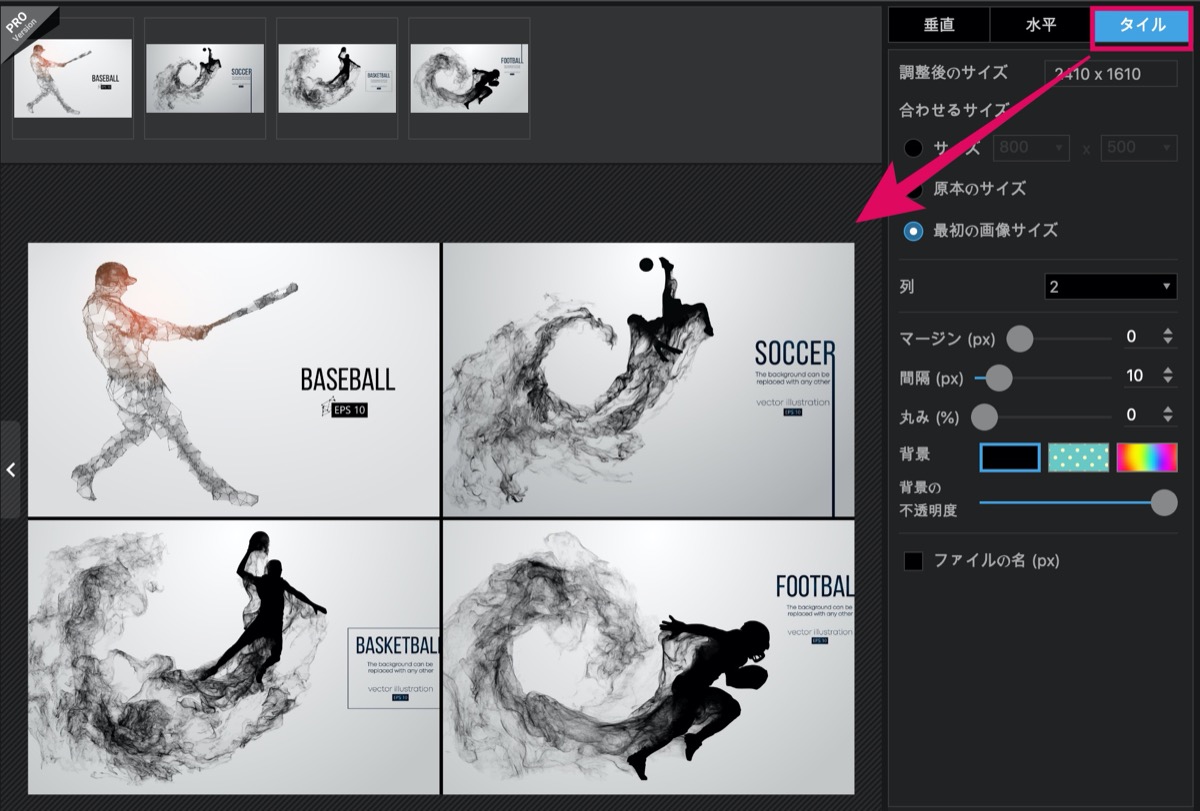1200x811 pixels.
Task: Select the タイル tab
Action: (x=1143, y=26)
